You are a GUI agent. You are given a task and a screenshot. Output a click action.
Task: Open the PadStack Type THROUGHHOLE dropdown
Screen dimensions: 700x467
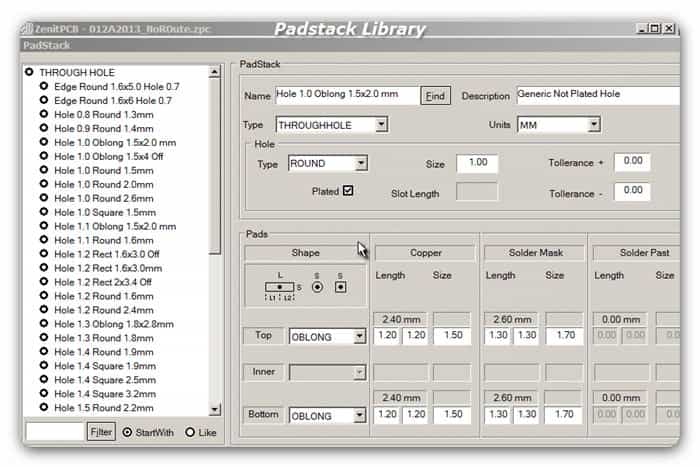pos(381,125)
